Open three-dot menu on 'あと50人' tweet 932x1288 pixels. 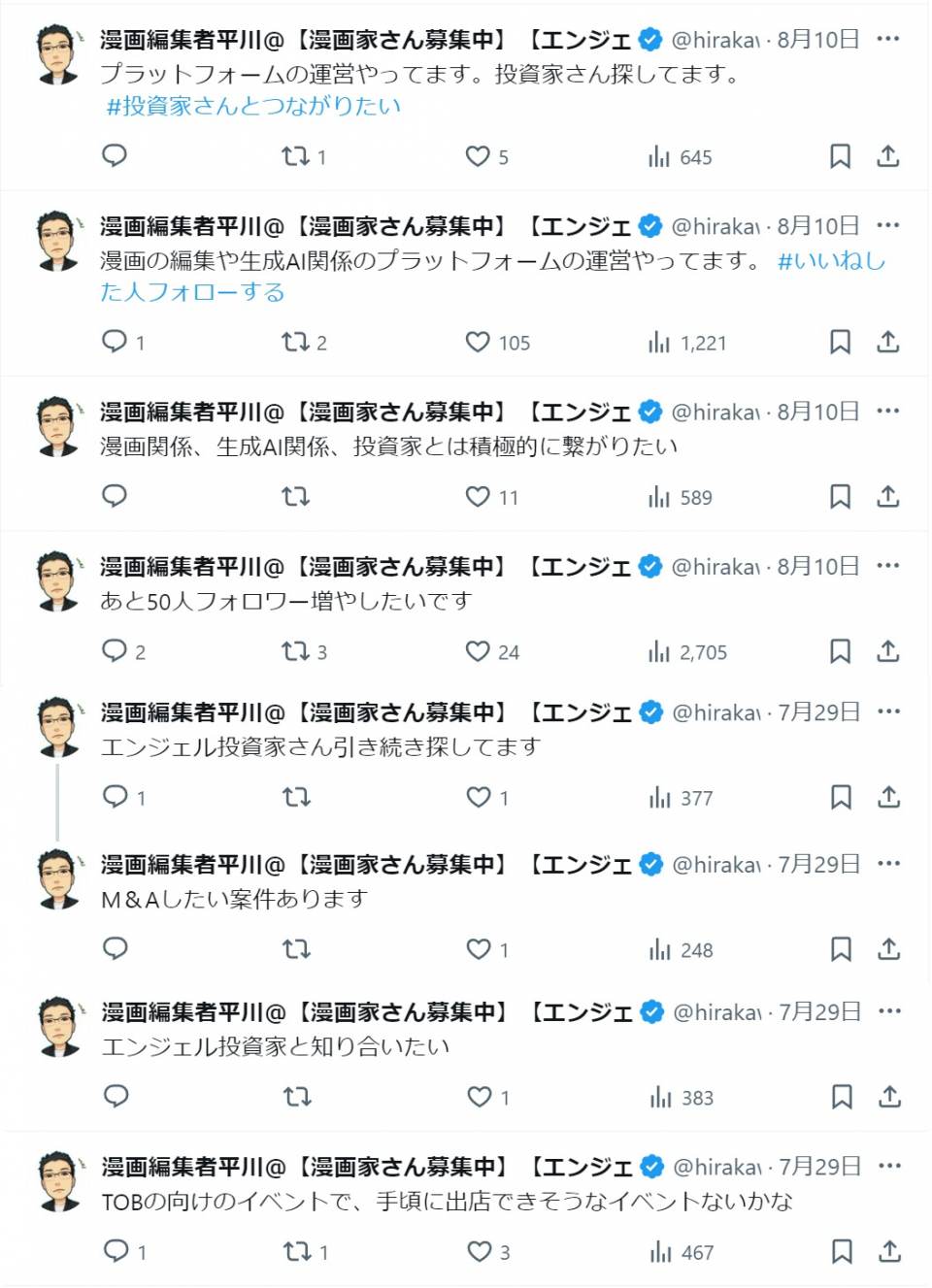(887, 566)
